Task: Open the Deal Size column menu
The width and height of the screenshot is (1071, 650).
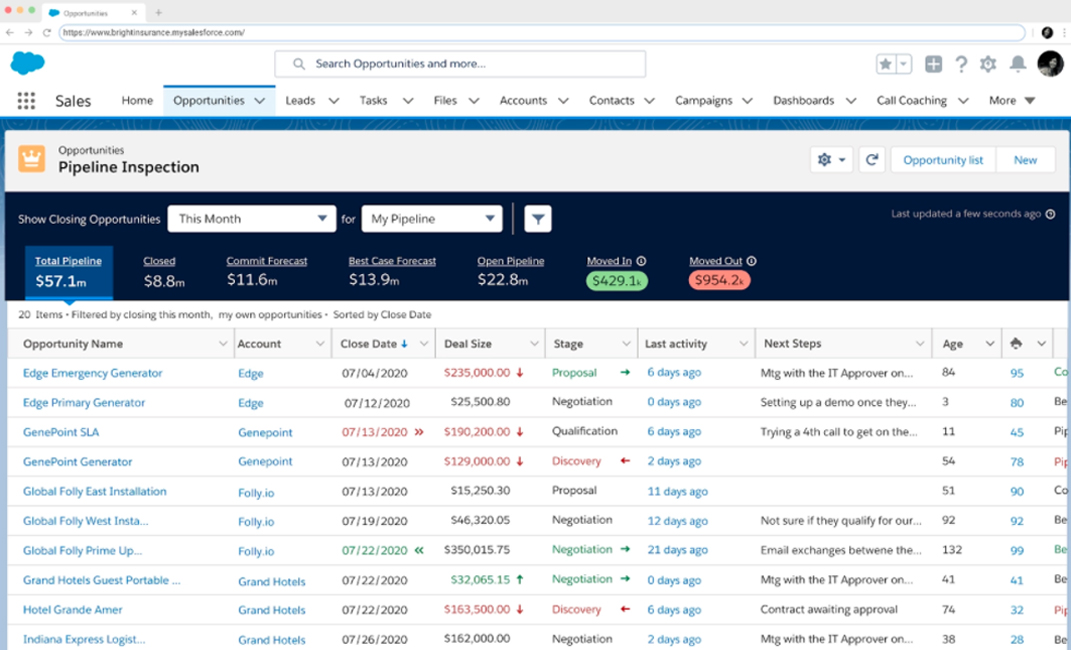Action: (x=535, y=344)
